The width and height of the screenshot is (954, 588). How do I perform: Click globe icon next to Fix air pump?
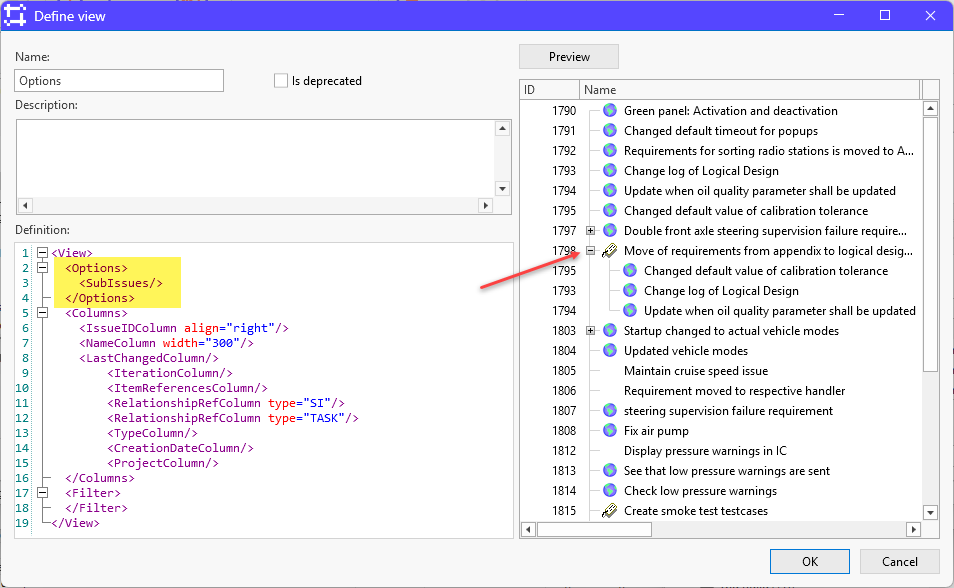click(x=610, y=430)
